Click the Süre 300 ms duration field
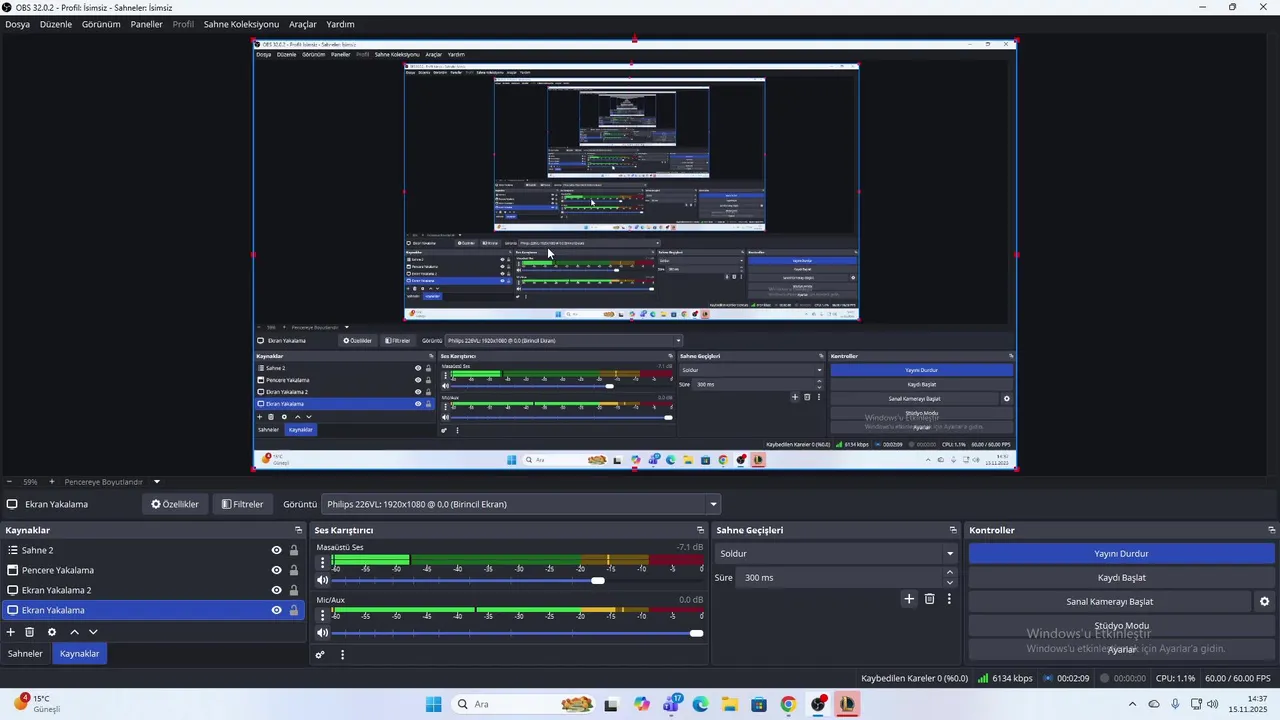The height and width of the screenshot is (720, 1280). (x=840, y=578)
